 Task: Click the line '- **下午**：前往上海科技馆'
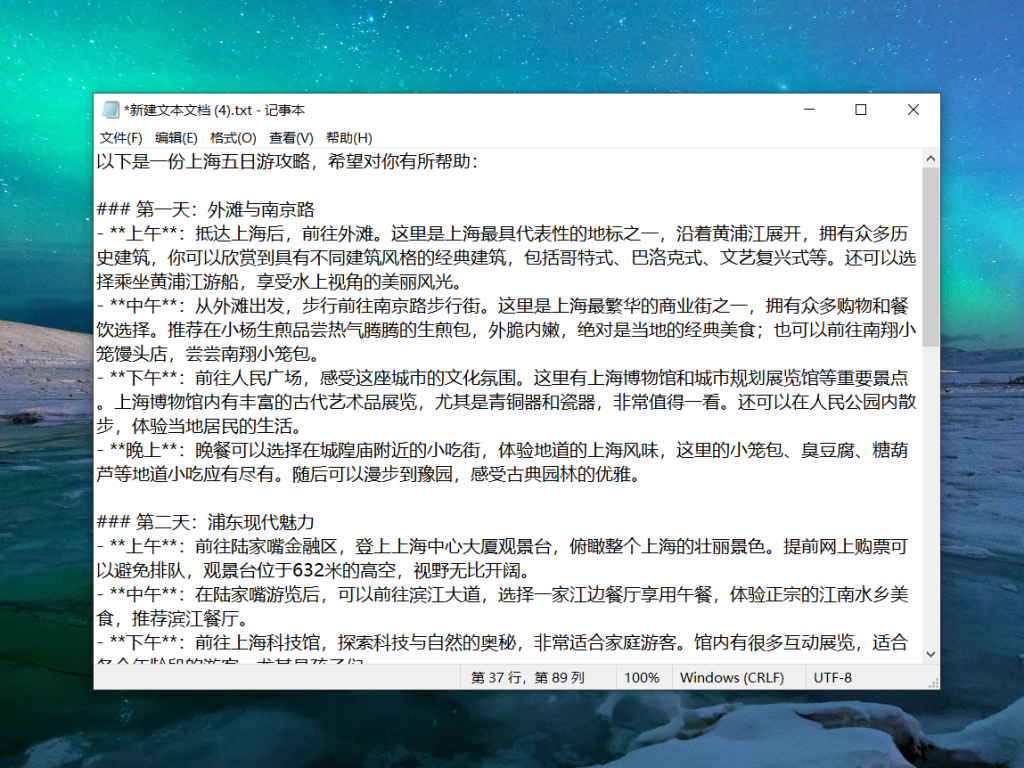502,642
